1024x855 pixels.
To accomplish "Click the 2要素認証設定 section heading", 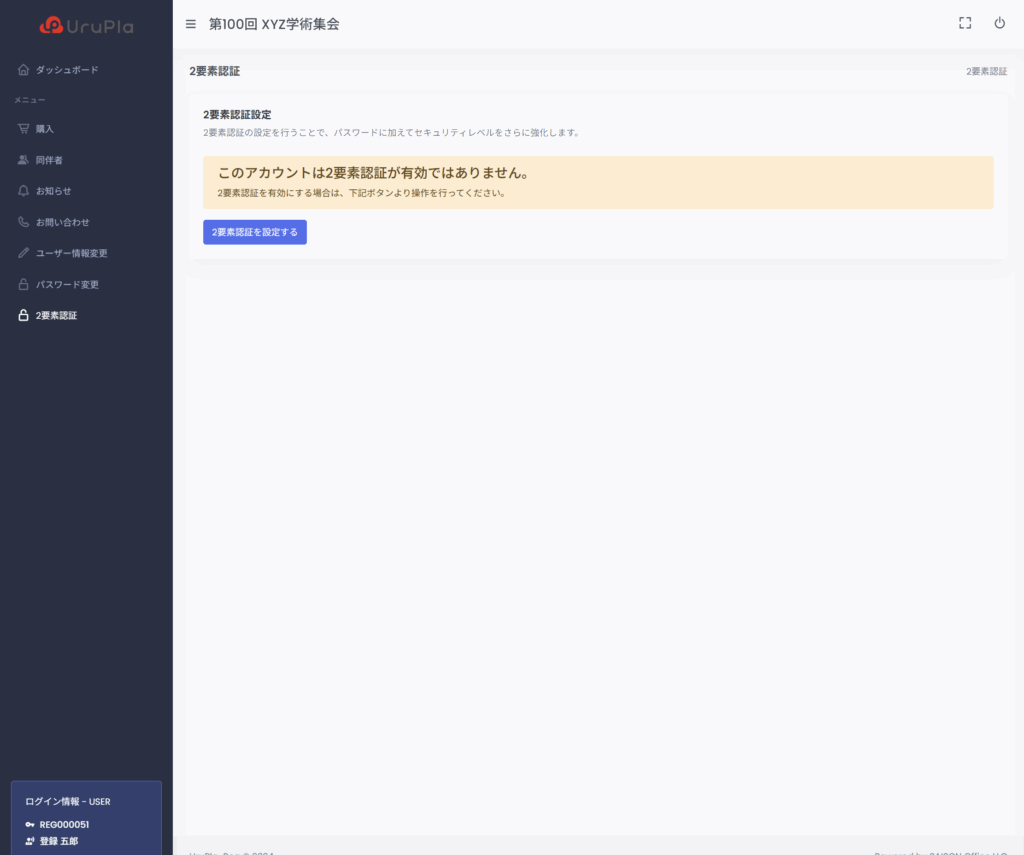I will click(x=237, y=114).
